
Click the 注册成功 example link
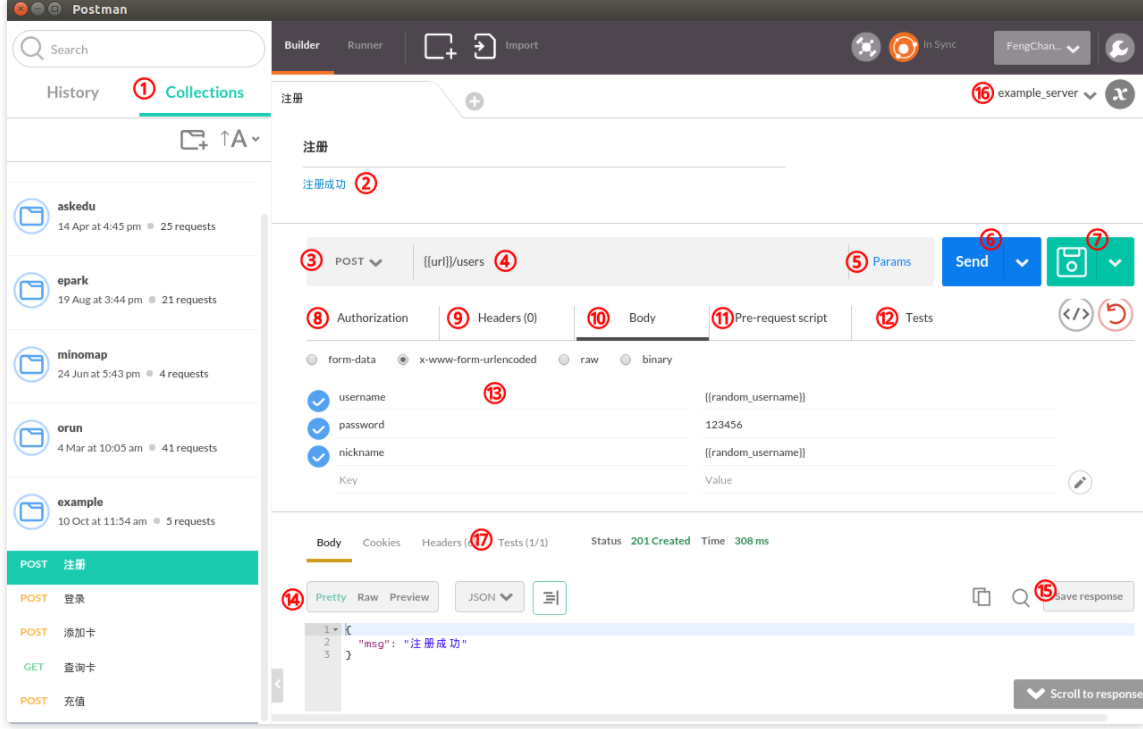pos(324,184)
